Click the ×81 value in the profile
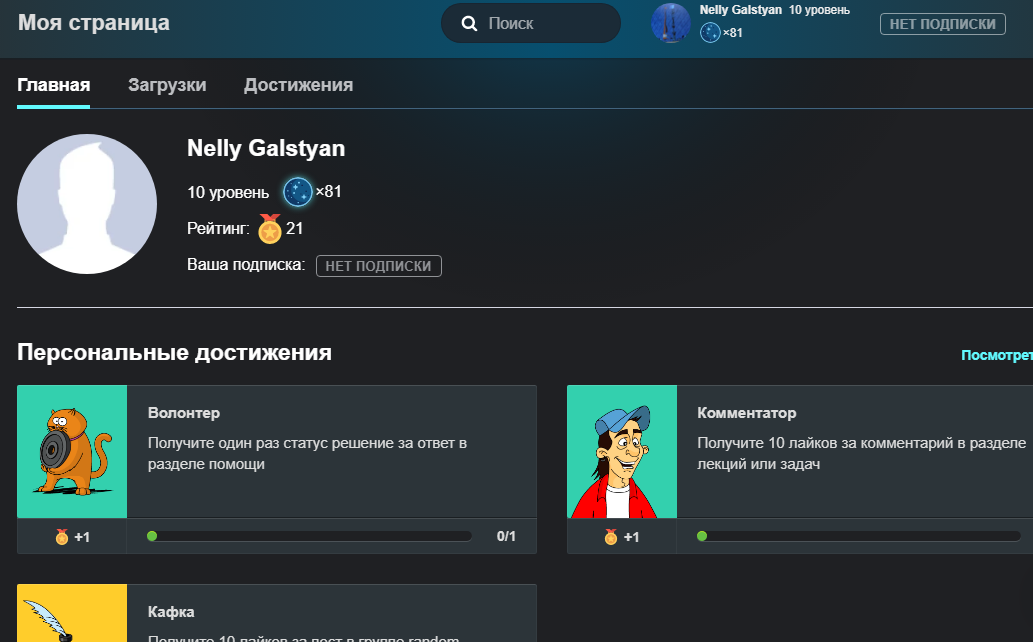This screenshot has height=642, width=1033. [x=329, y=192]
